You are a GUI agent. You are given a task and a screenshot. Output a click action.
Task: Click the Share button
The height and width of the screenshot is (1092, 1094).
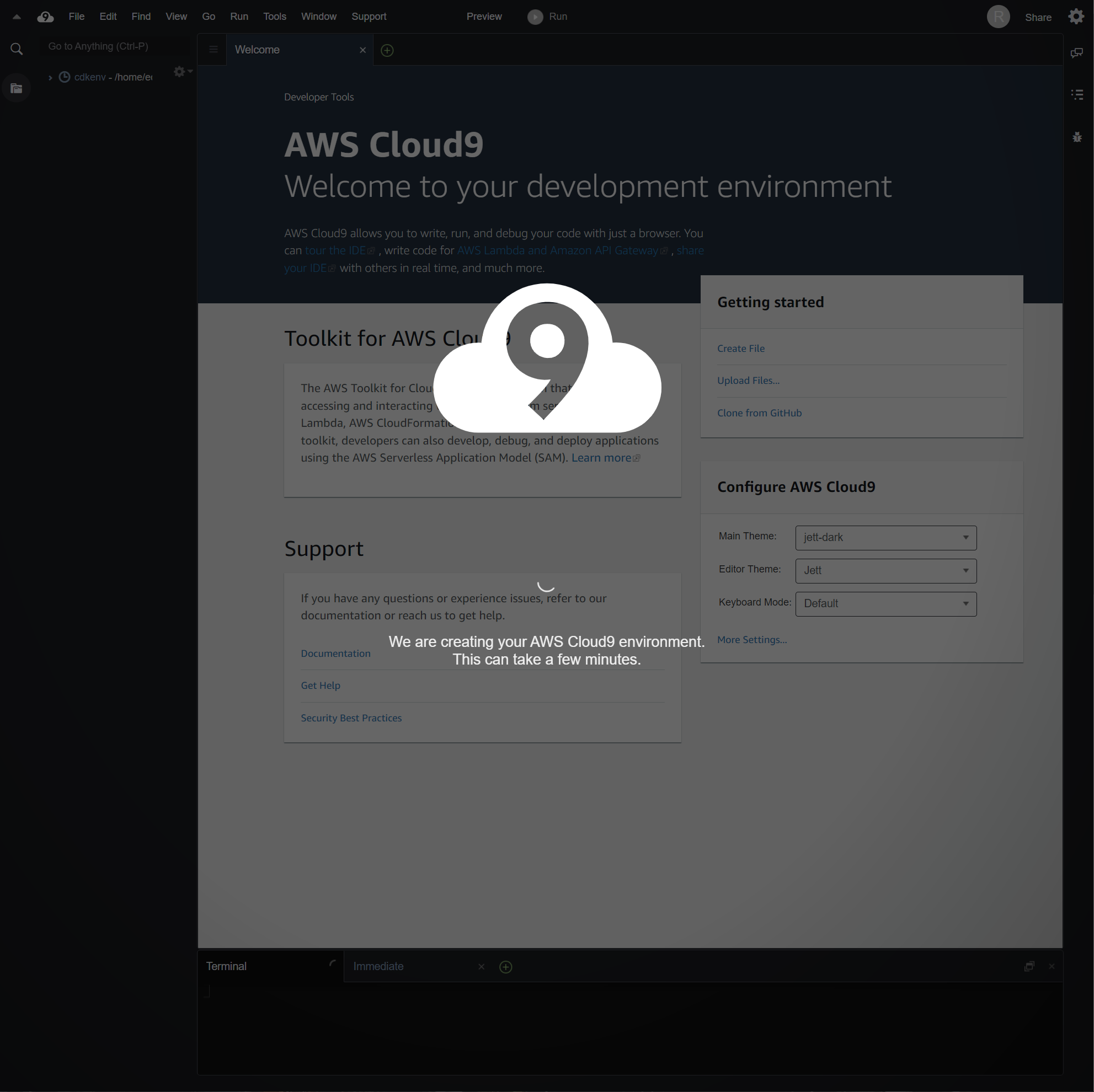click(x=1038, y=18)
